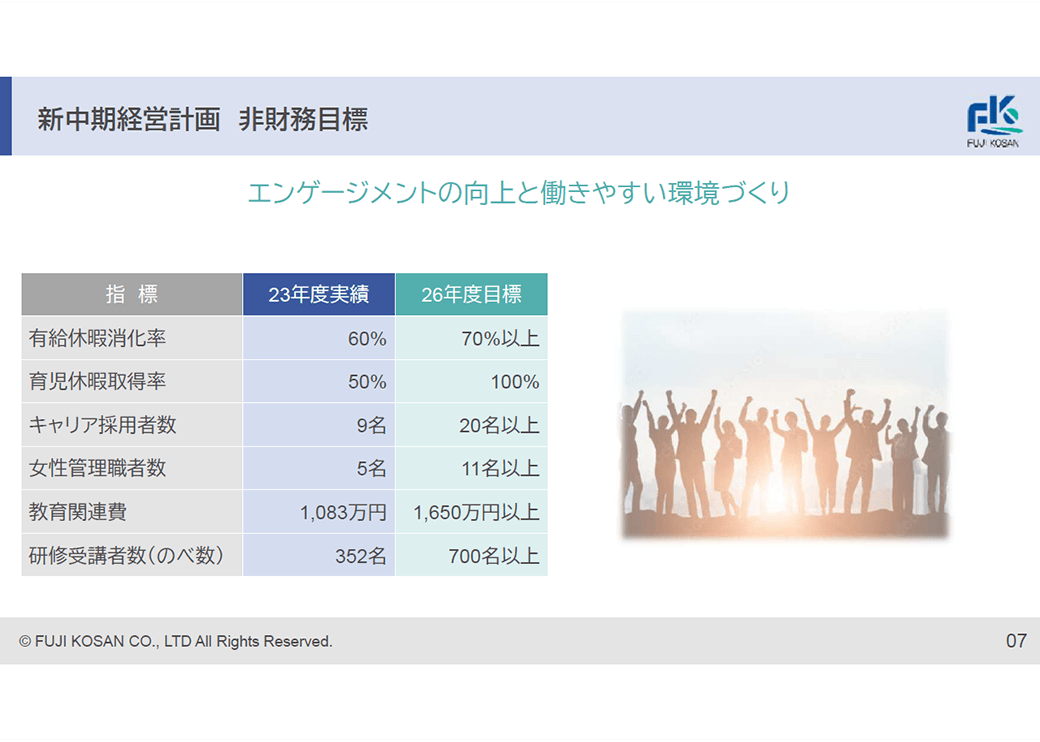The image size is (1040, 742).
Task: Click the Fuji Kosan logo
Action: coord(993,122)
